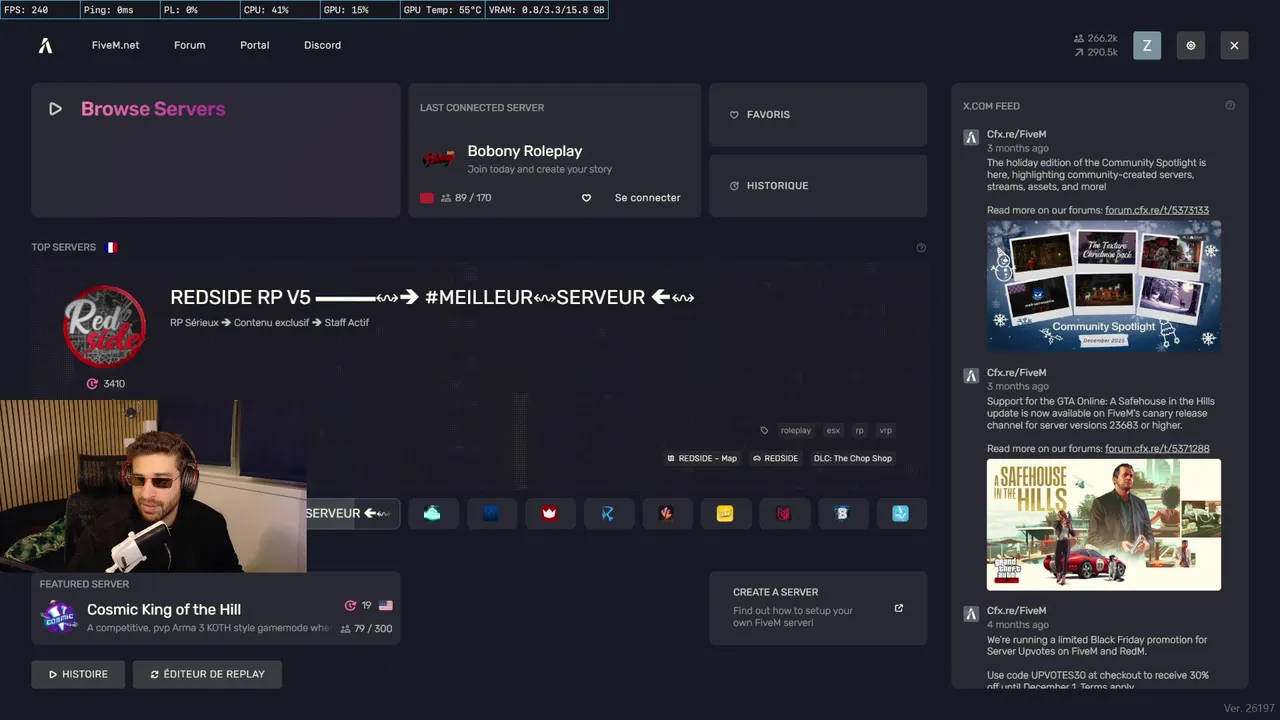Image resolution: width=1280 pixels, height=720 pixels.
Task: Open the FiveM.net menu link
Action: [115, 45]
